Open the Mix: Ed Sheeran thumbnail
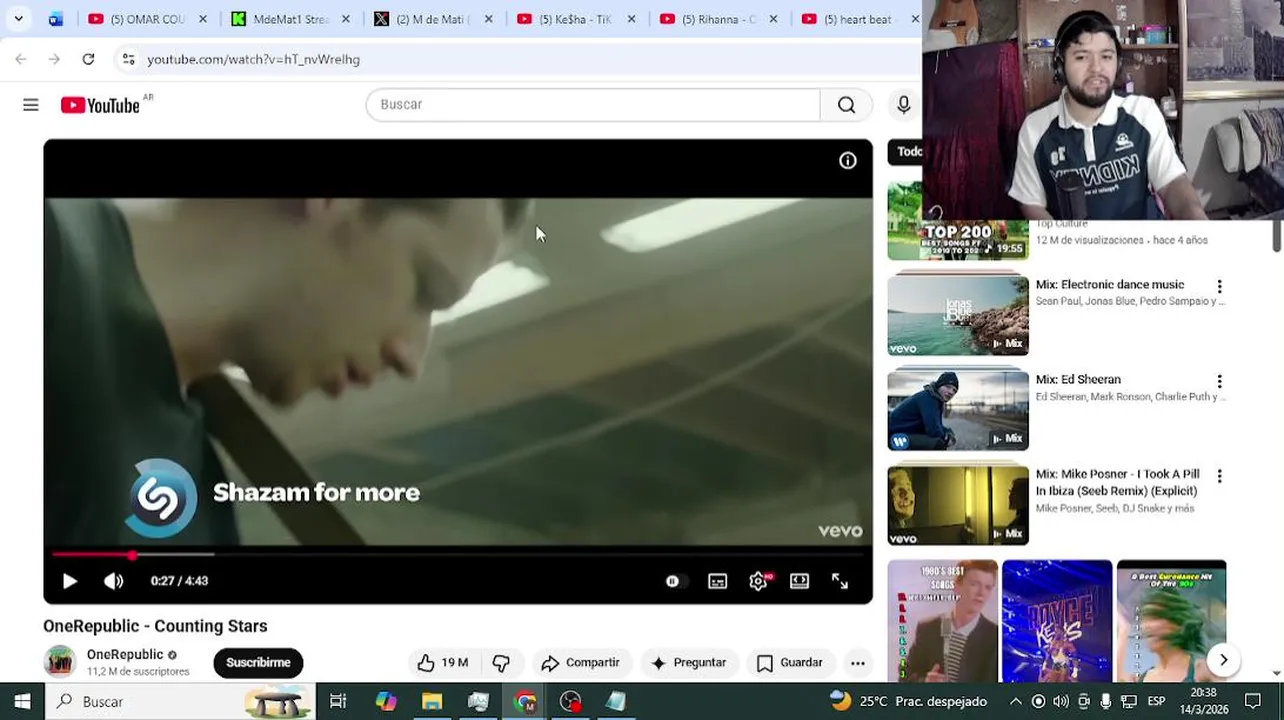Screen dimensions: 1284x720 click(x=958, y=410)
